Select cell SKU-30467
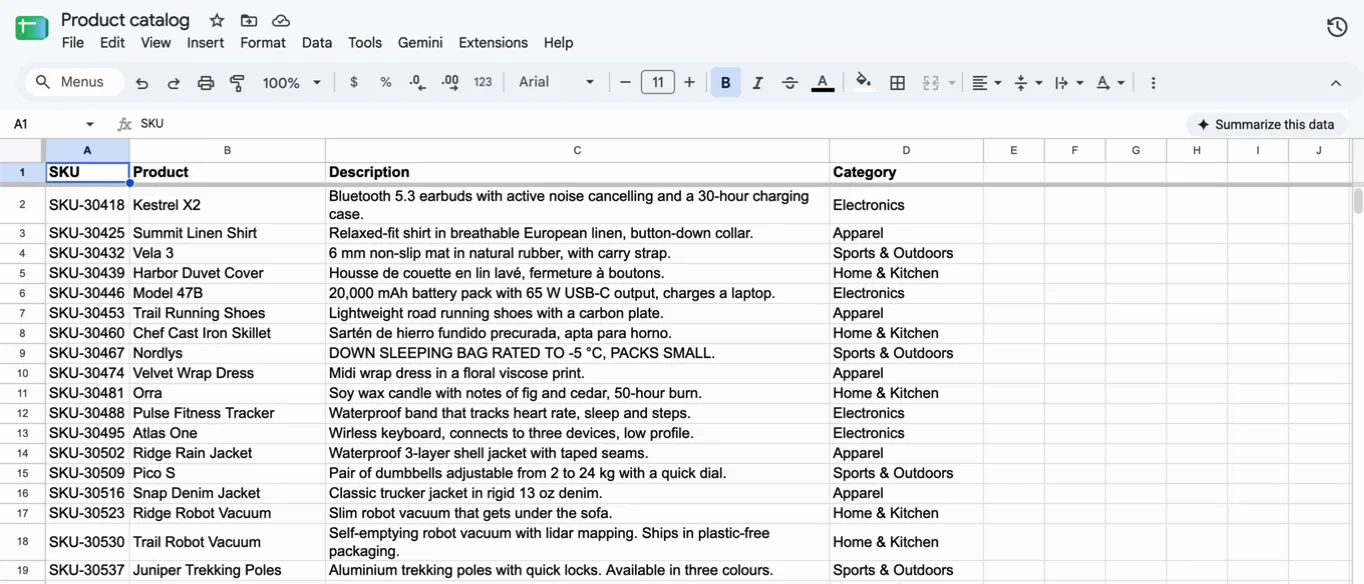This screenshot has width=1364, height=584. [x=87, y=353]
